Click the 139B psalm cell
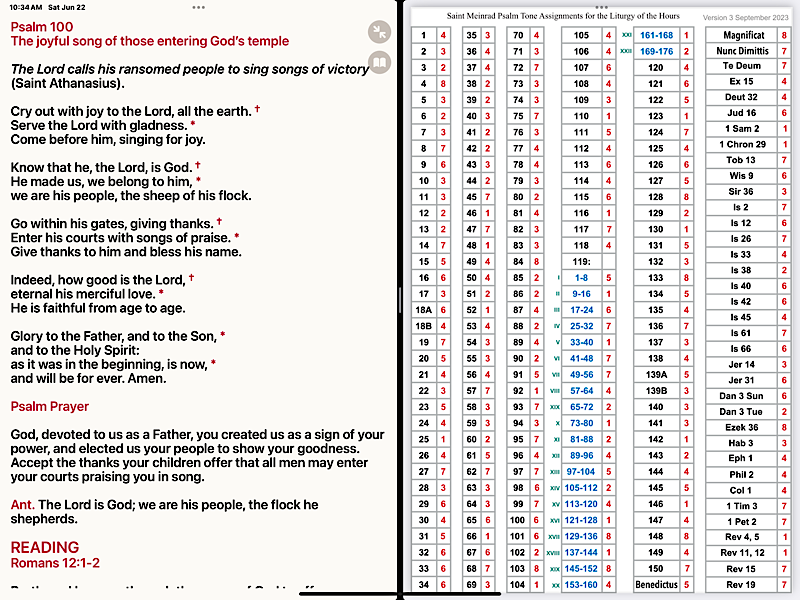This screenshot has height=600, width=800. 656,391
